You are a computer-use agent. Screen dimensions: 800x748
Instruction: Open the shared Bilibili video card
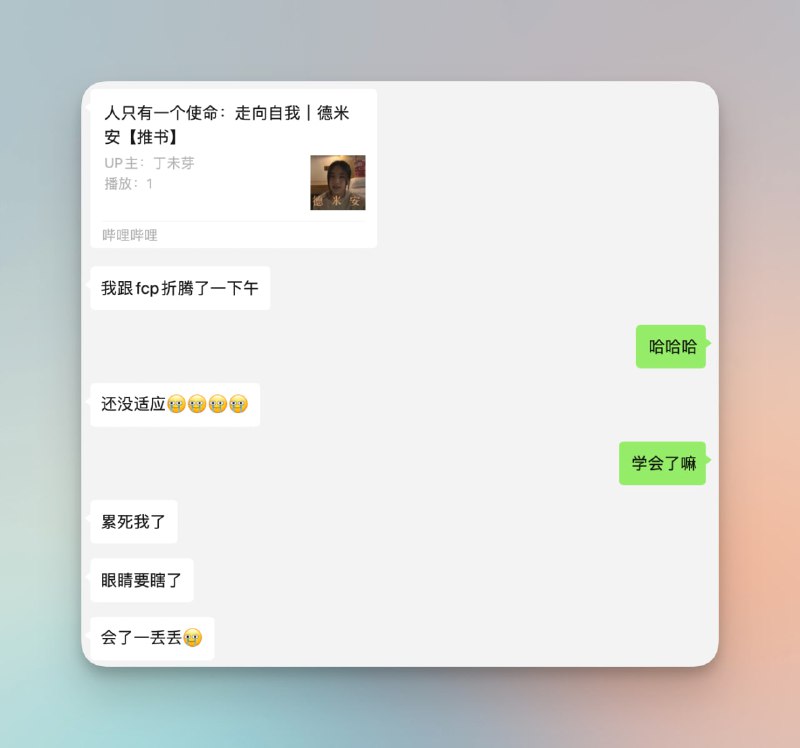[x=234, y=168]
